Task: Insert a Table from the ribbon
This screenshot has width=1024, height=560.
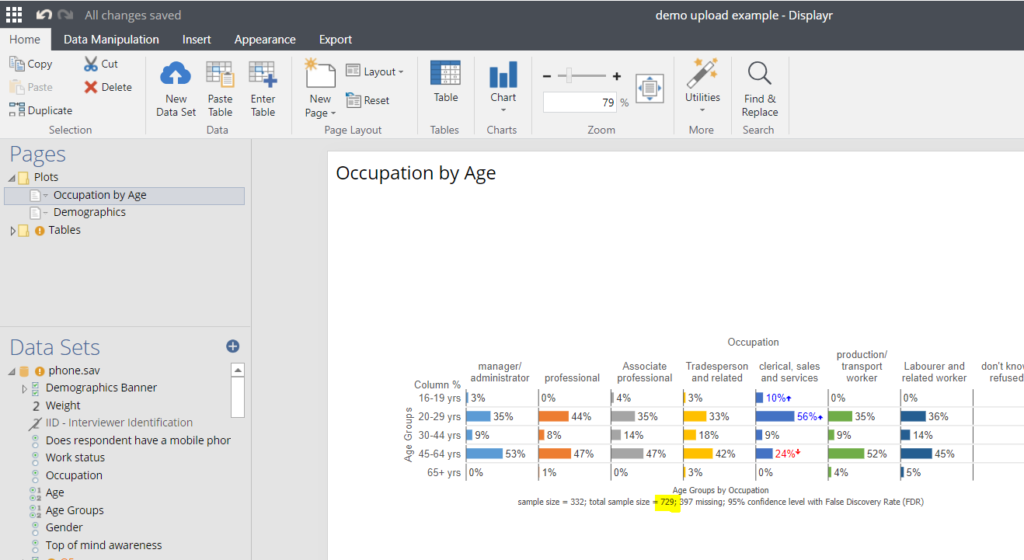Action: (x=445, y=82)
